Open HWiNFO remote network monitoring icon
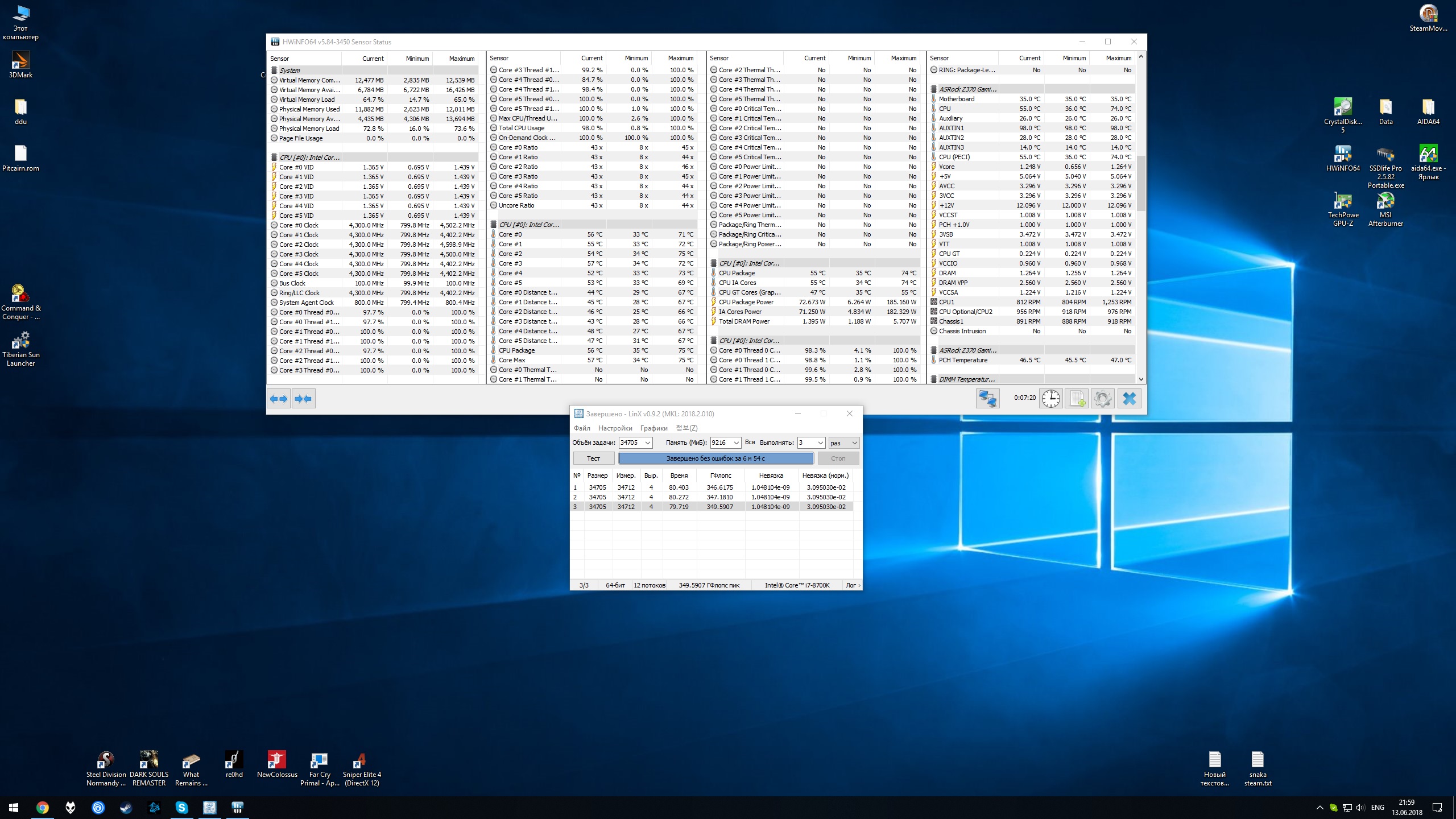Viewport: 1456px width, 819px height. click(987, 399)
